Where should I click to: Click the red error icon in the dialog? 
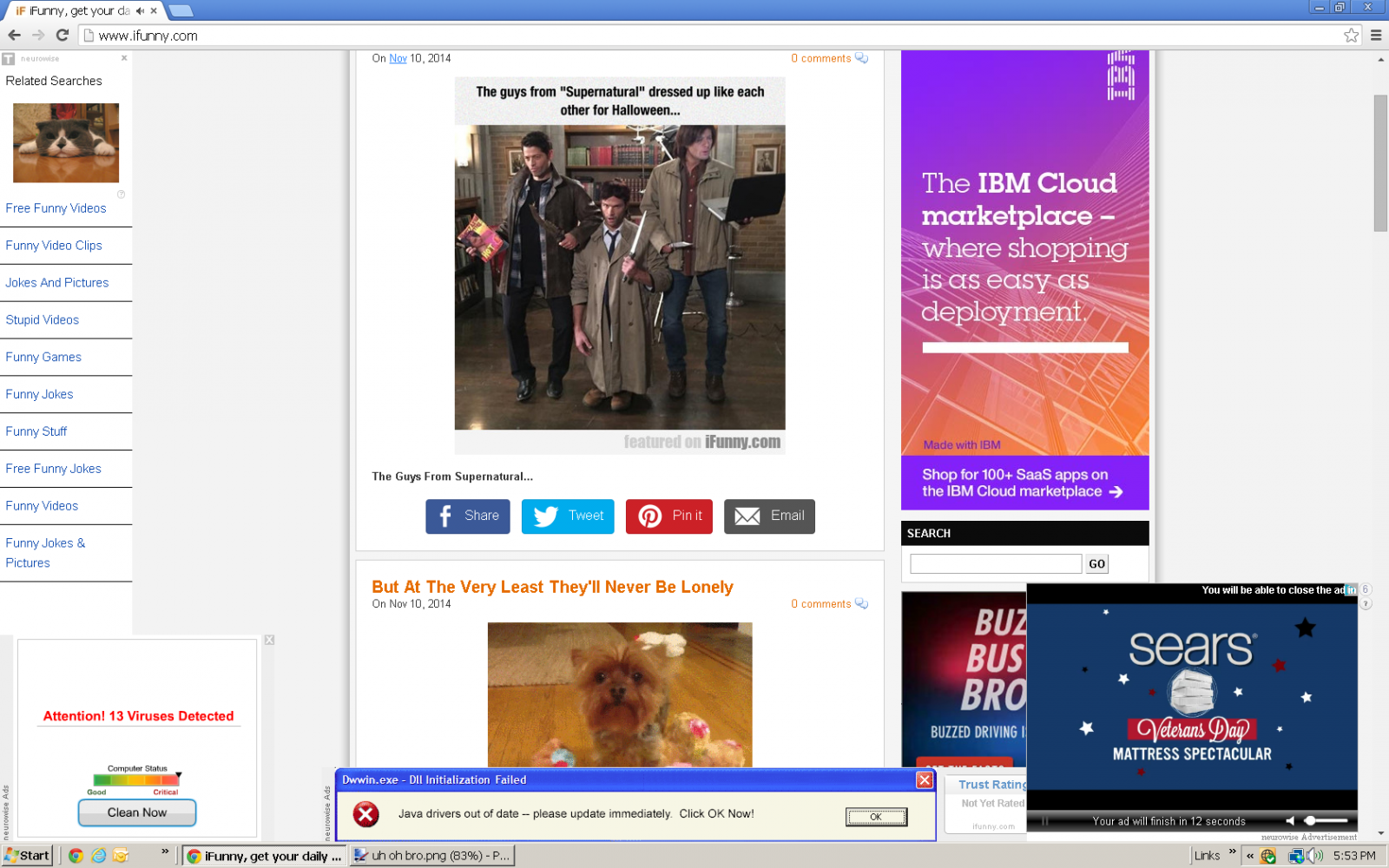(366, 814)
